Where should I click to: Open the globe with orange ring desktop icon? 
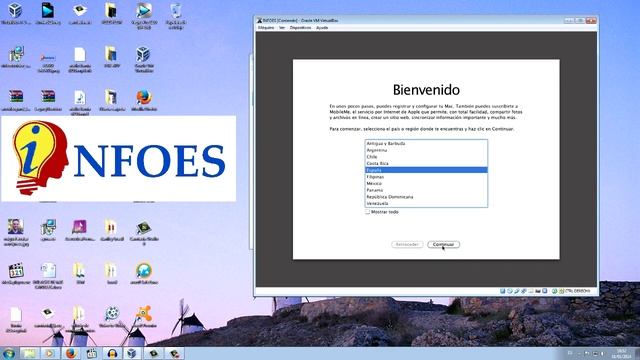(x=144, y=270)
